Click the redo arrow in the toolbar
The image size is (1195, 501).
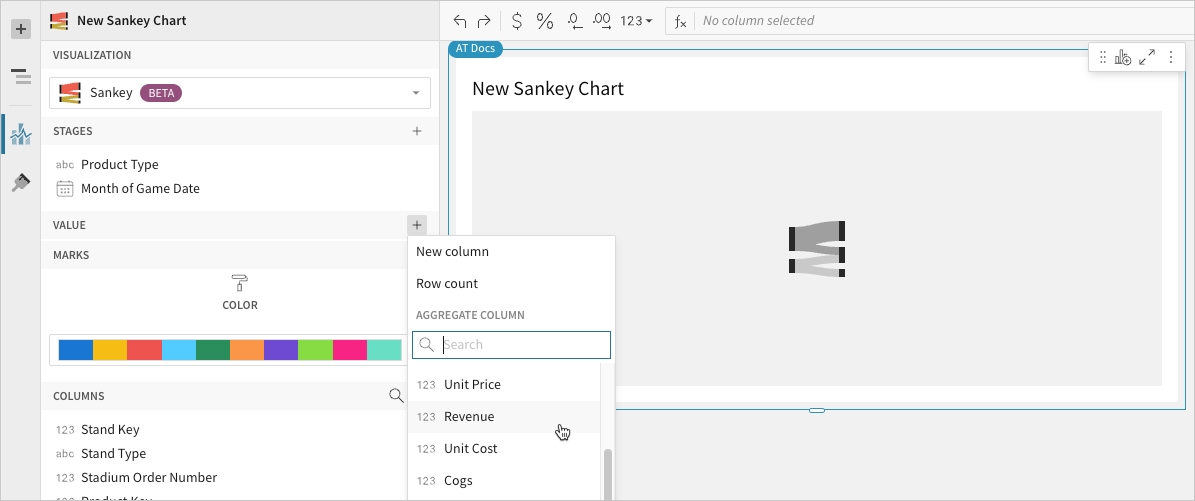[484, 20]
